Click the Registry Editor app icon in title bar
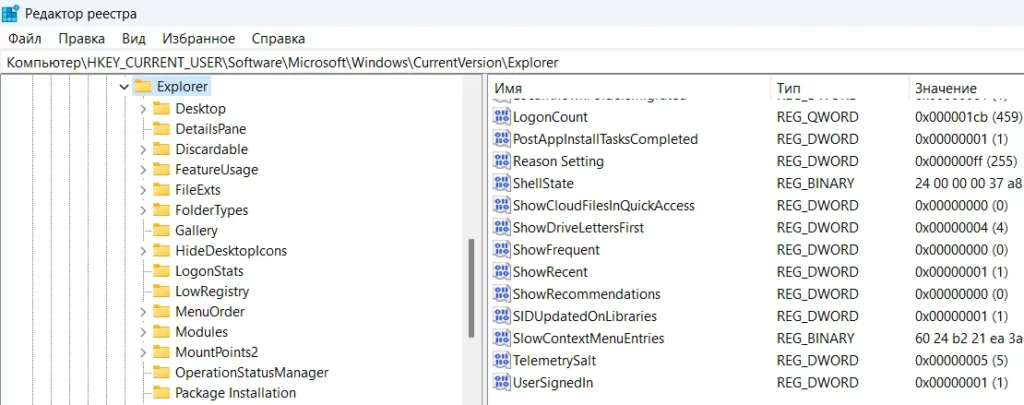The height and width of the screenshot is (405, 1024). 10,13
